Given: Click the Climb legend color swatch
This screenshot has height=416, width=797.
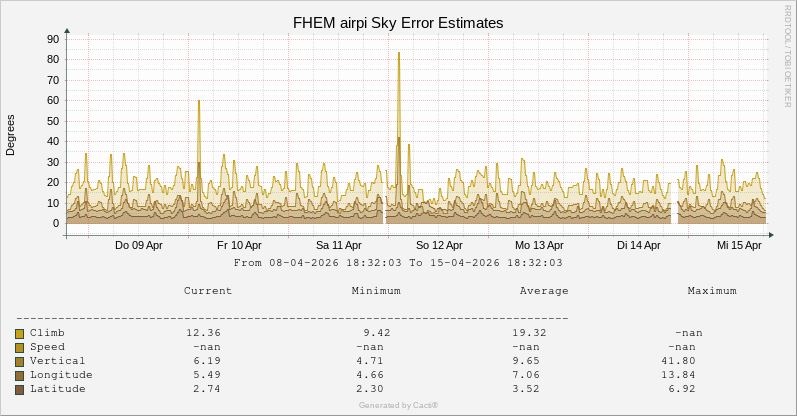Looking at the screenshot, I should (x=19, y=333).
